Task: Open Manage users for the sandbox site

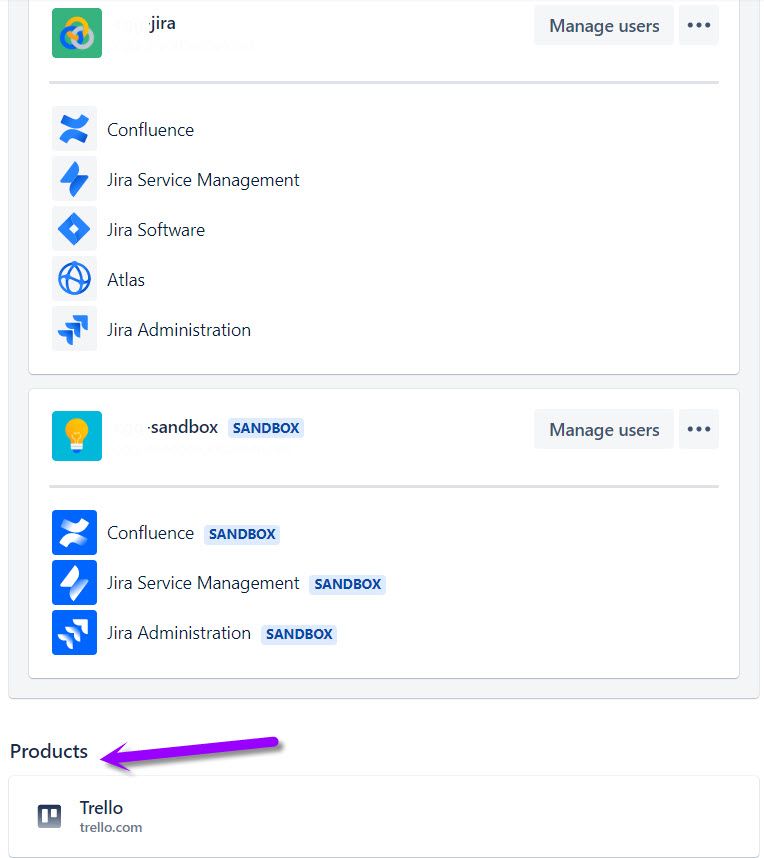Action: 604,429
